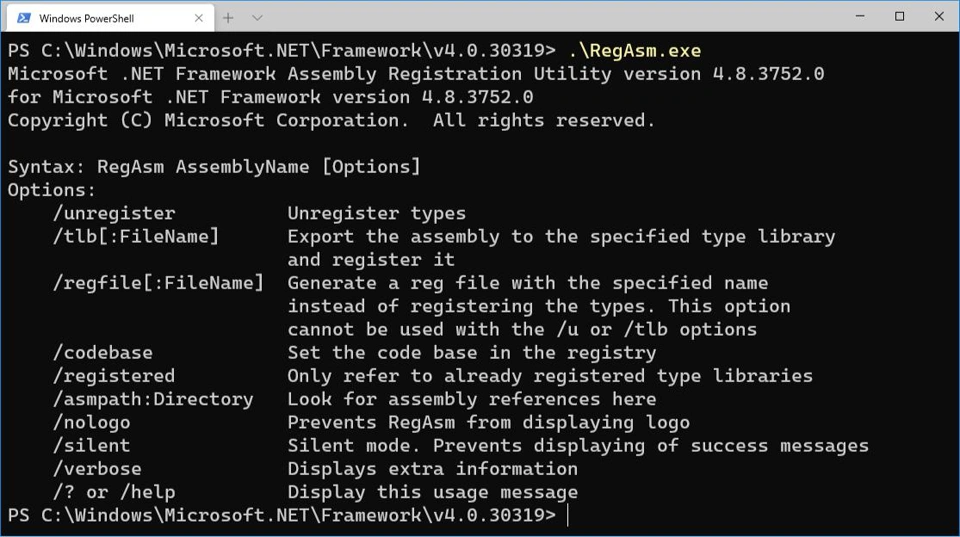Screen dimensions: 960x537
Task: Open a new terminal tab
Action: (x=228, y=18)
